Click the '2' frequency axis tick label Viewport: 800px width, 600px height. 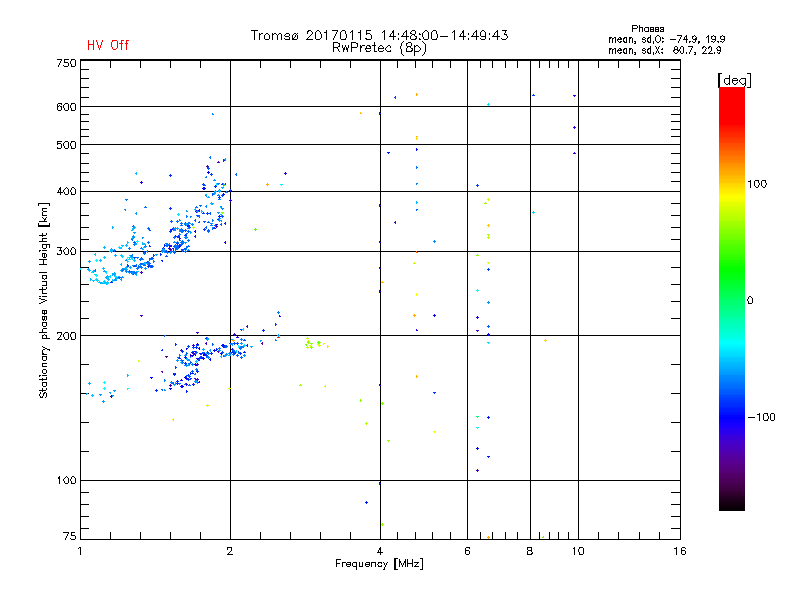coord(230,551)
